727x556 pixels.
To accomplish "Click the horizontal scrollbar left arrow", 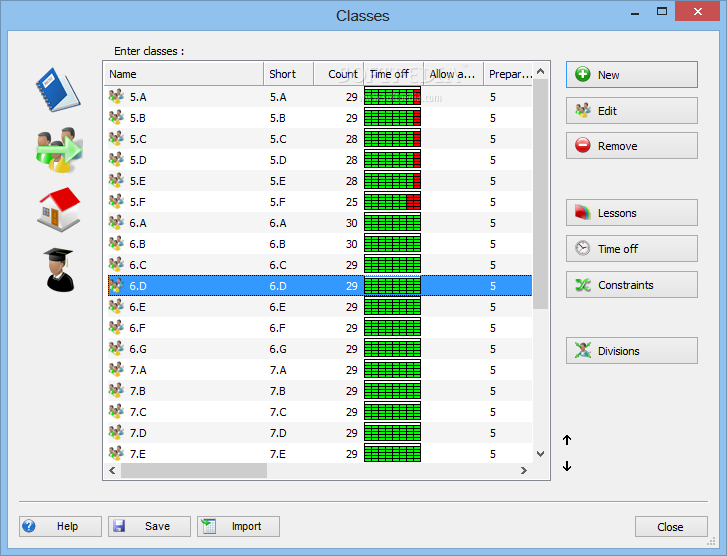I will tap(112, 470).
